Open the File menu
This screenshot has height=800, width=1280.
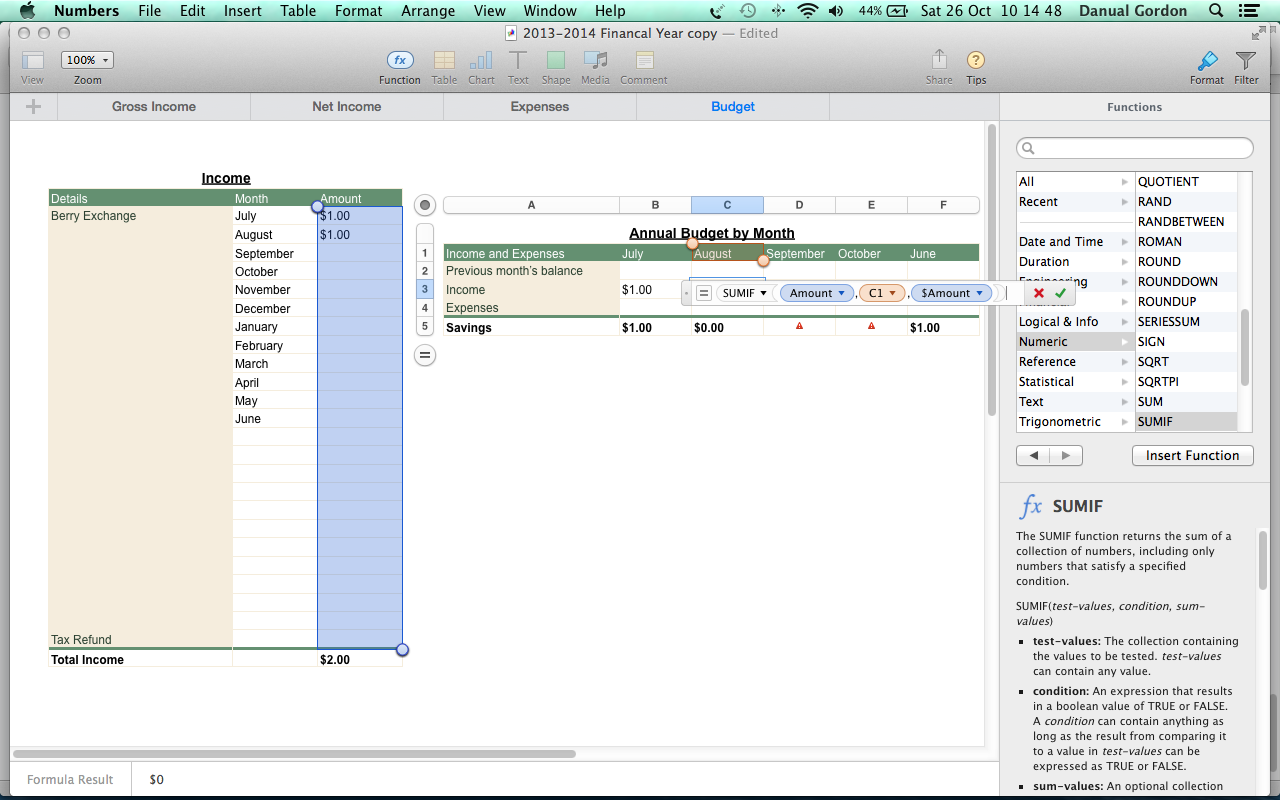[x=150, y=11]
